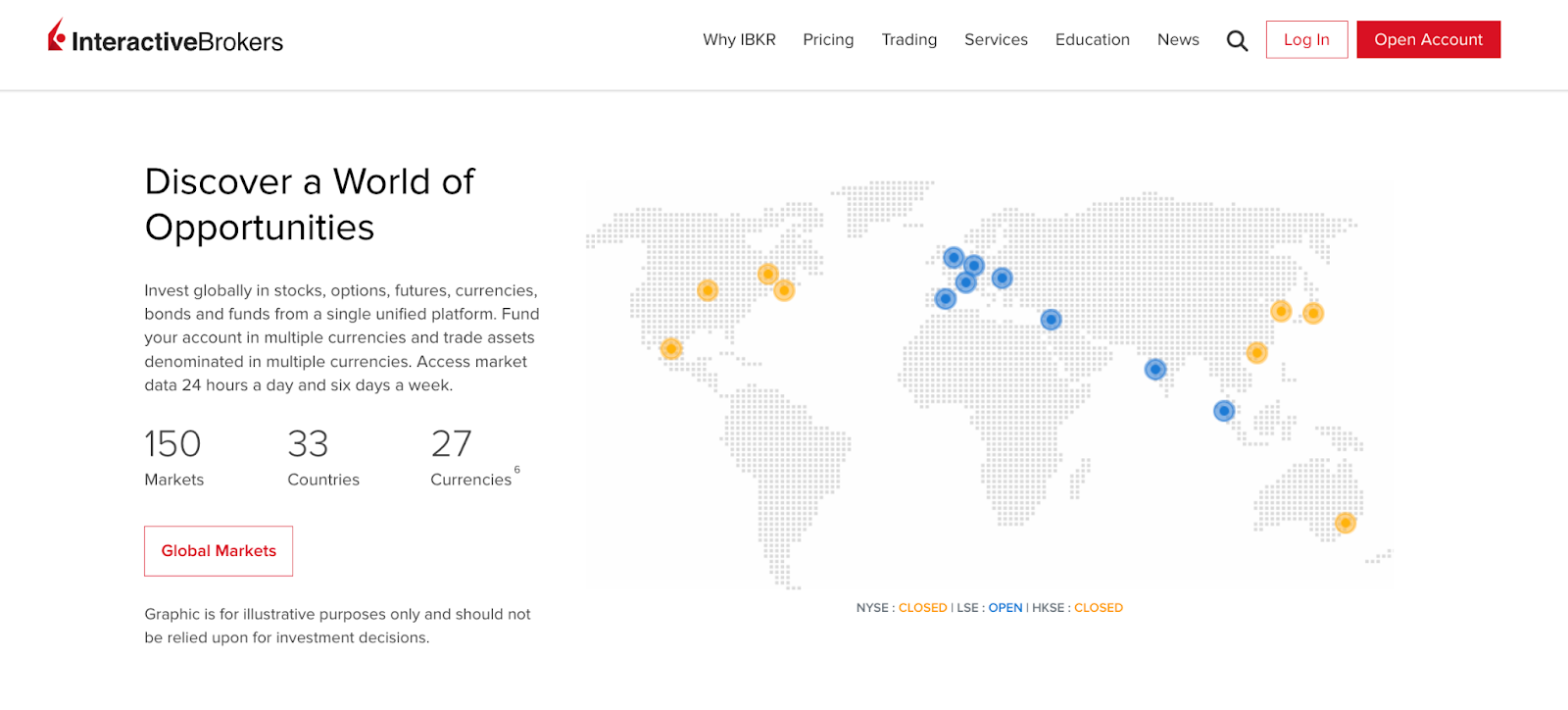Click the "33" Countries figure
The image size is (1568, 710).
pos(308,444)
